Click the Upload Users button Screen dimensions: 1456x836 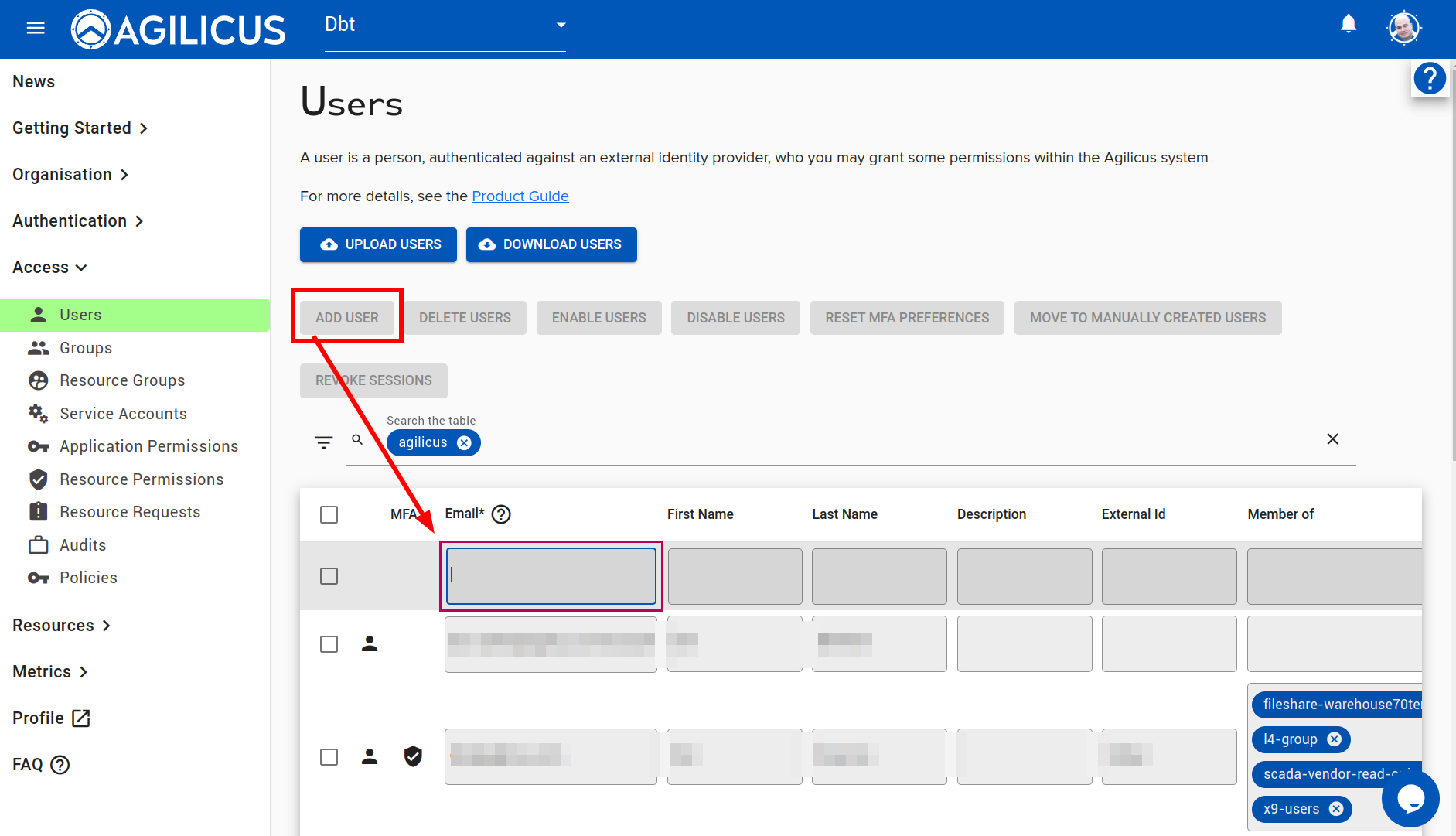tap(378, 244)
